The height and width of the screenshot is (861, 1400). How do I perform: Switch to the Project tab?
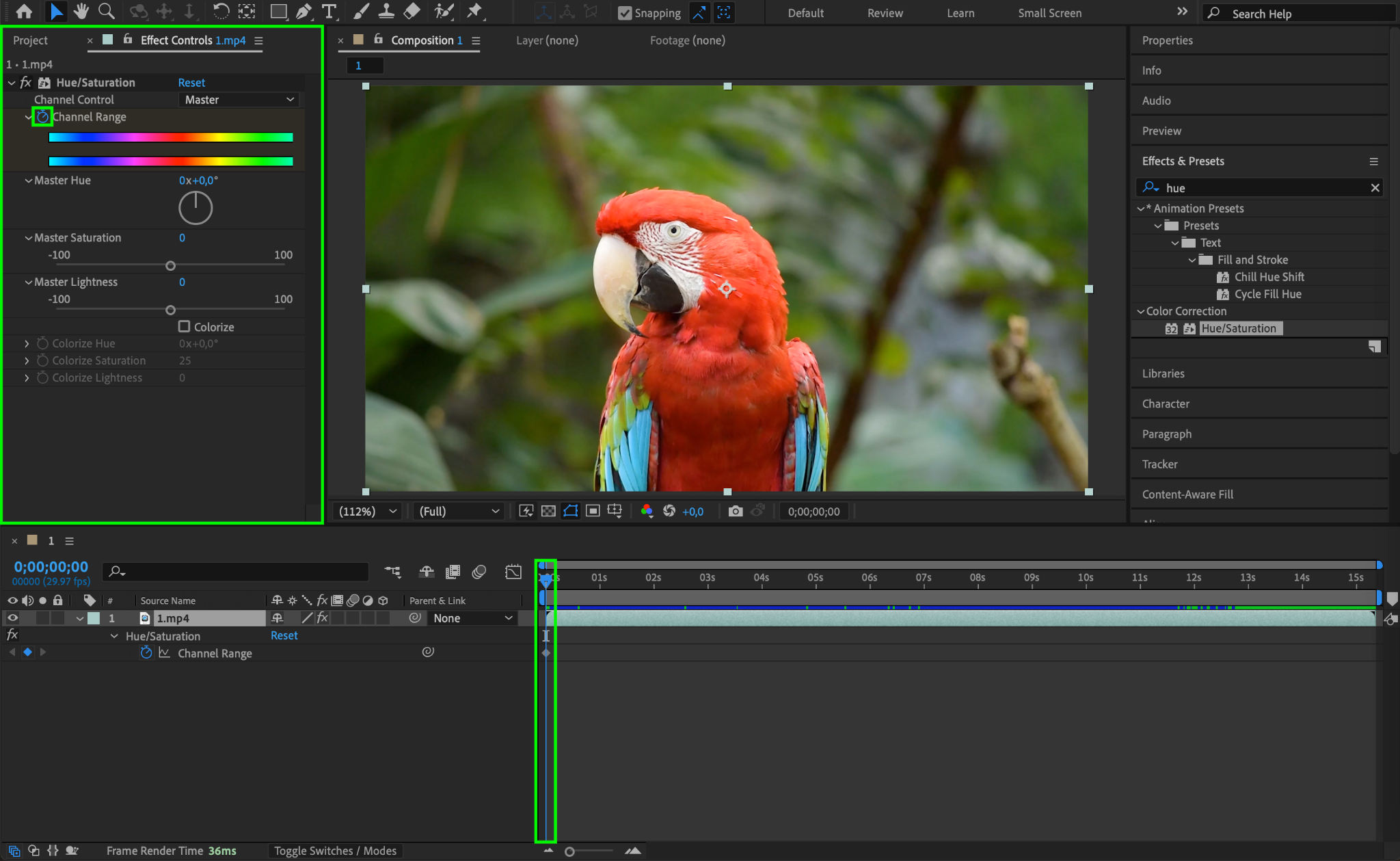30,40
